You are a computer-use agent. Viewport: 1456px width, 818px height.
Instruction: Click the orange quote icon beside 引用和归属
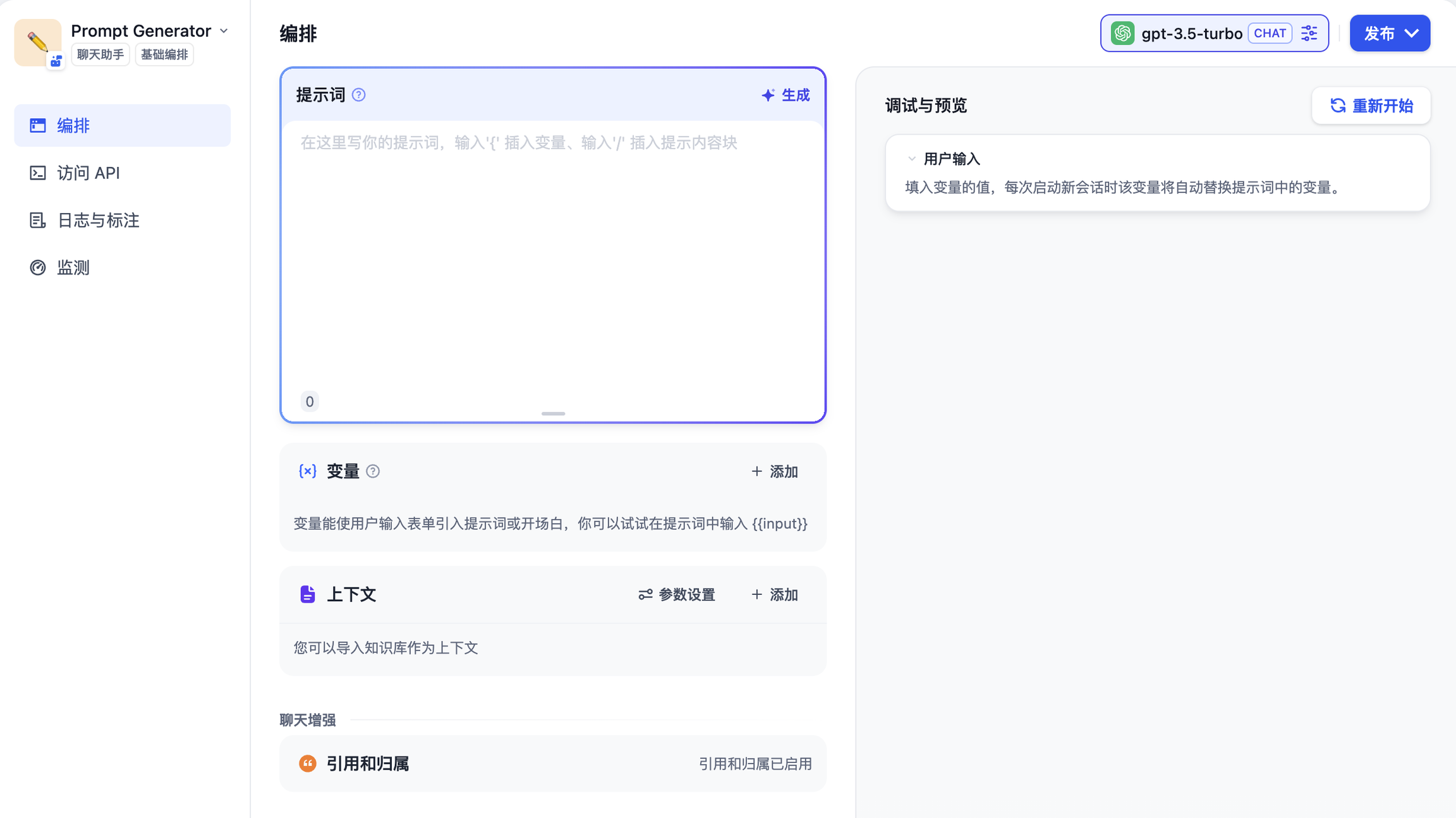point(308,763)
